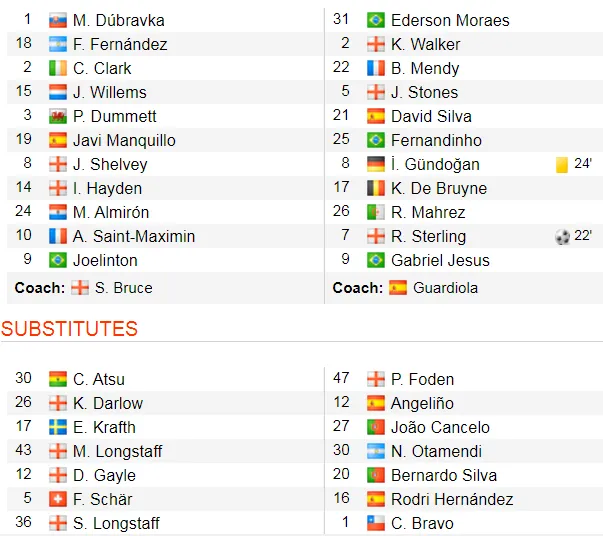Viewport: 603px width, 536px height.
Task: Select coach S. Bruce name
Action: pyautogui.click(x=124, y=288)
